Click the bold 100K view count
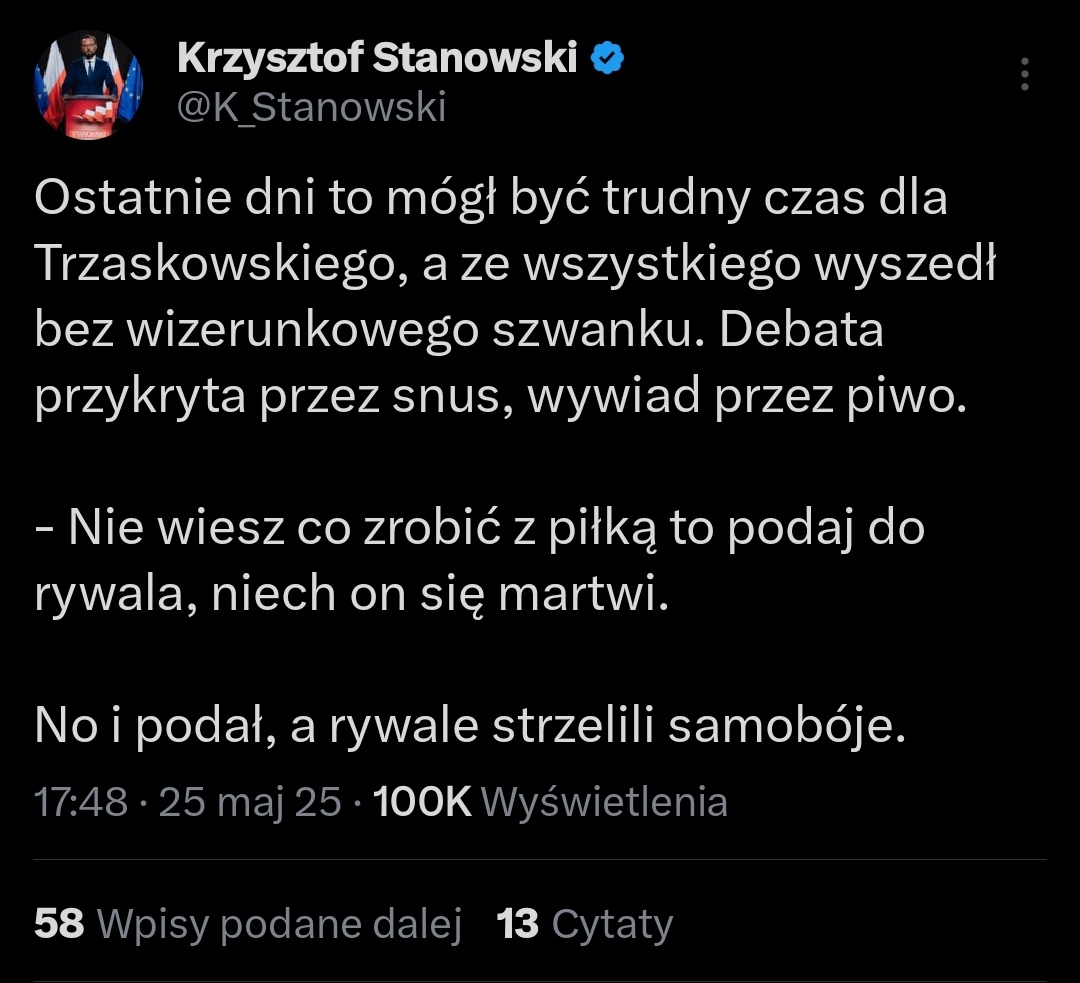 [421, 802]
